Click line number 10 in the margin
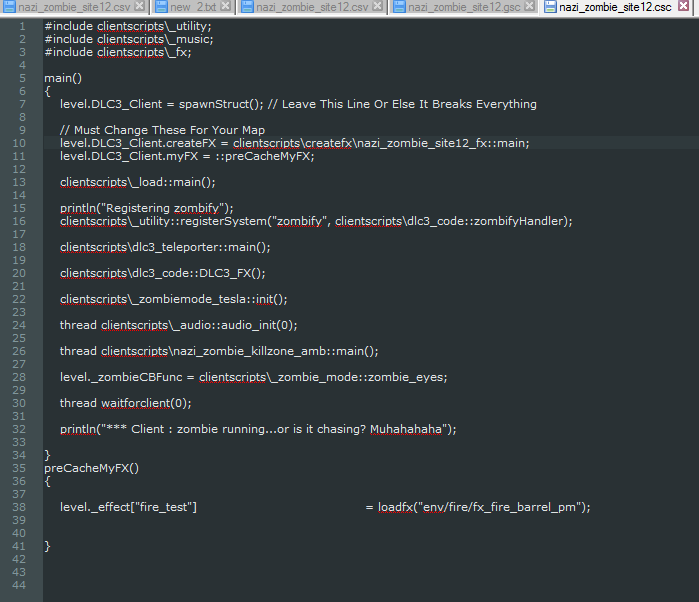The height and width of the screenshot is (602, 699). pos(19,143)
